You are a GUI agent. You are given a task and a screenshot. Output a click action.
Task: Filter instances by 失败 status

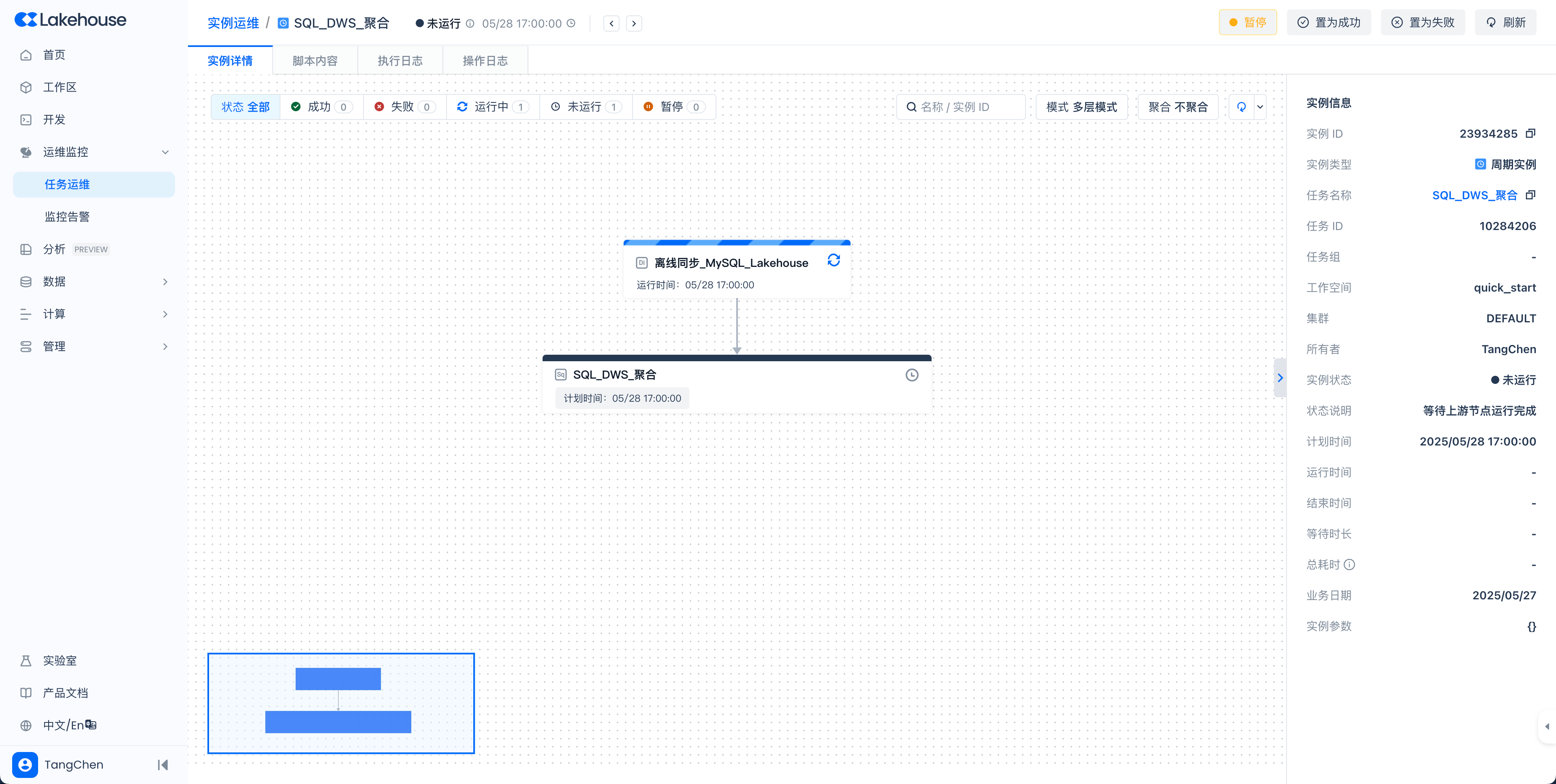[x=404, y=107]
